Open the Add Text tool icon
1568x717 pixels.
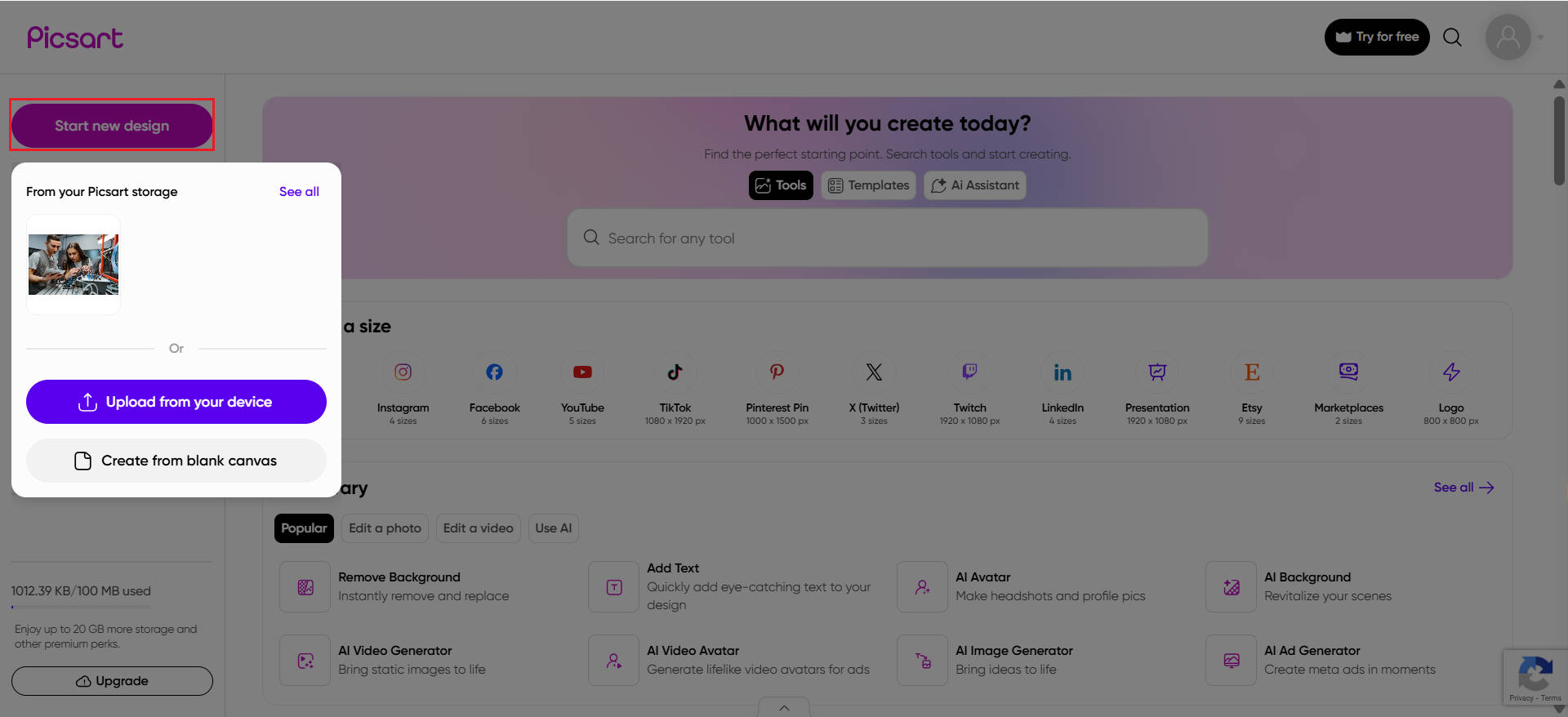[x=614, y=587]
